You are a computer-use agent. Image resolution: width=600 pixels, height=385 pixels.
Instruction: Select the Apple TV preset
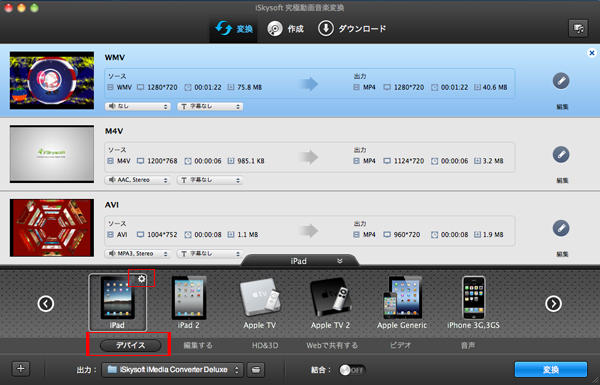tap(260, 302)
